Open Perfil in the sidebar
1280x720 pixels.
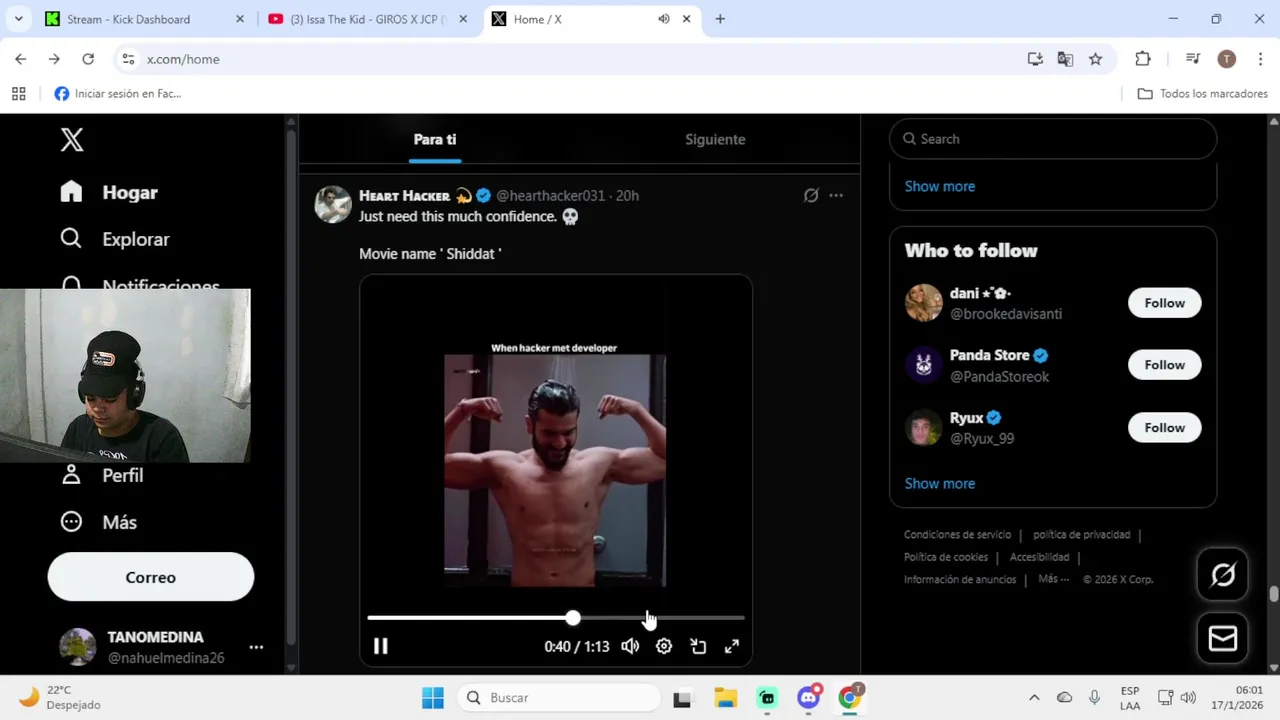pyautogui.click(x=103, y=475)
